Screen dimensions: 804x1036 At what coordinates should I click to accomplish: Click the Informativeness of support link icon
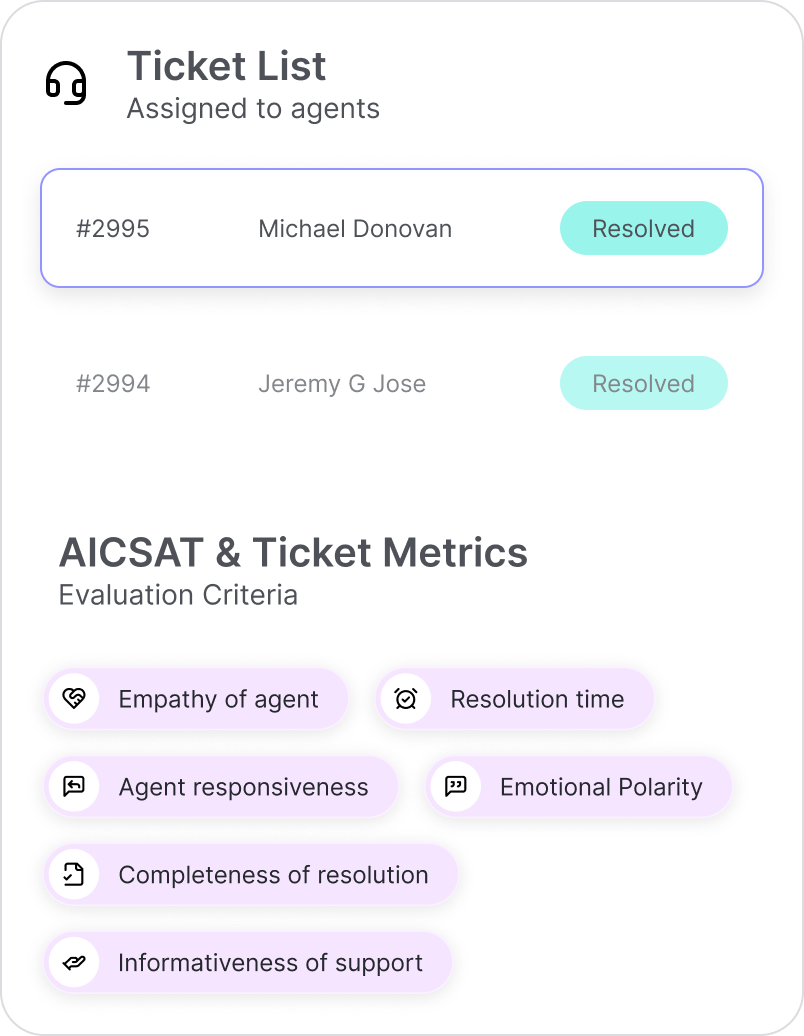[x=74, y=962]
